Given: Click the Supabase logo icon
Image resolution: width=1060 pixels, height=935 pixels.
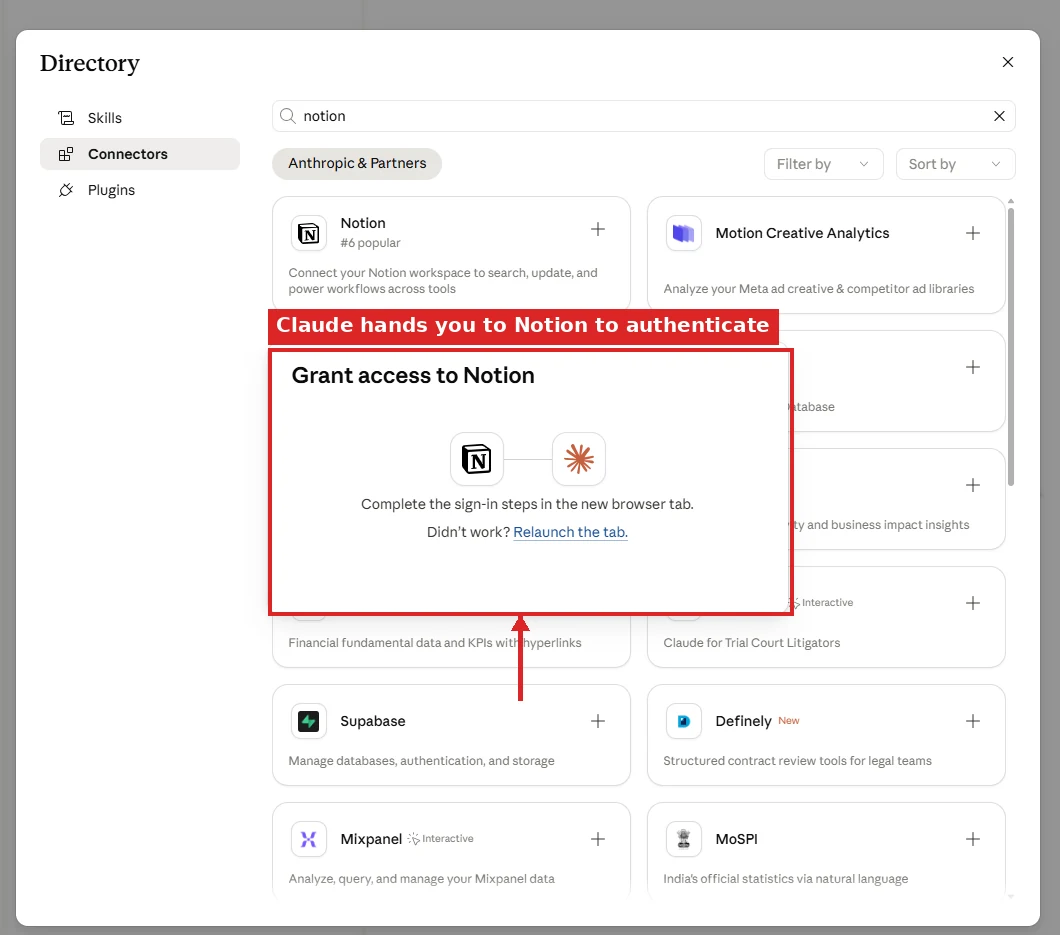Looking at the screenshot, I should 309,721.
